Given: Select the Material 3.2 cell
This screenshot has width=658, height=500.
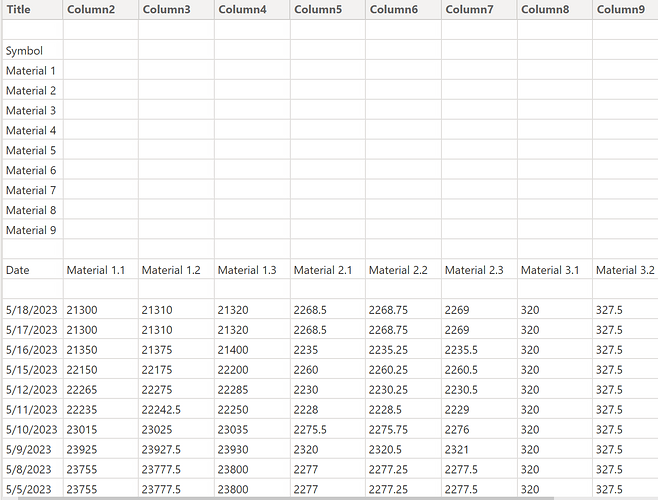Looking at the screenshot, I should tap(625, 270).
